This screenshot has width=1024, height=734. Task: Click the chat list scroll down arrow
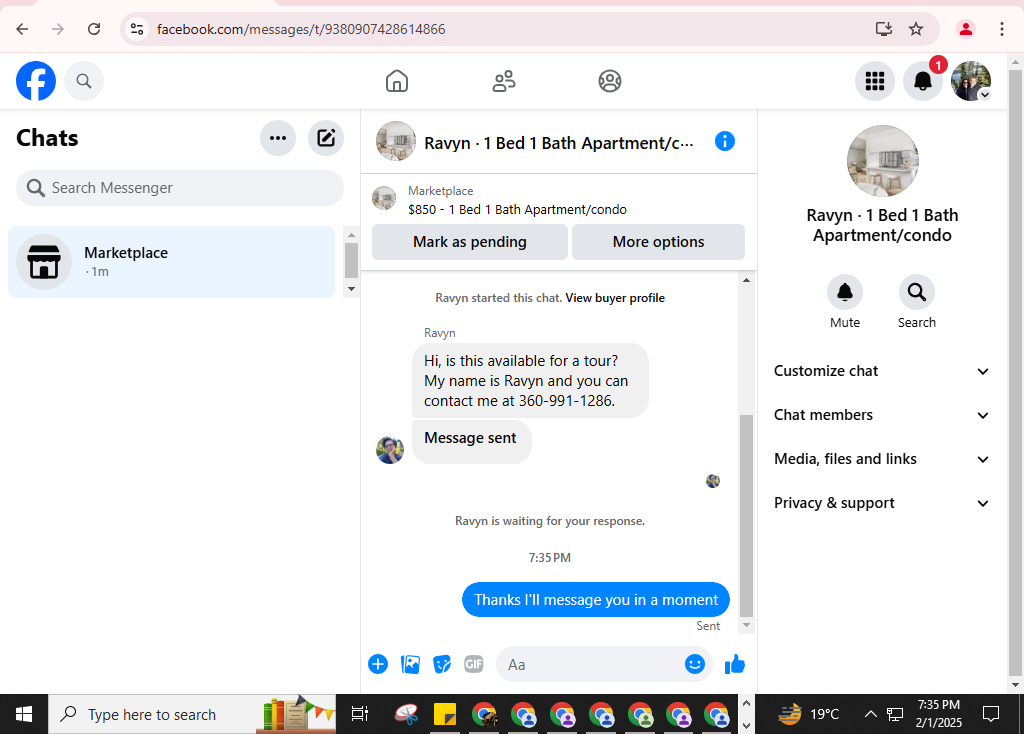pyautogui.click(x=351, y=289)
